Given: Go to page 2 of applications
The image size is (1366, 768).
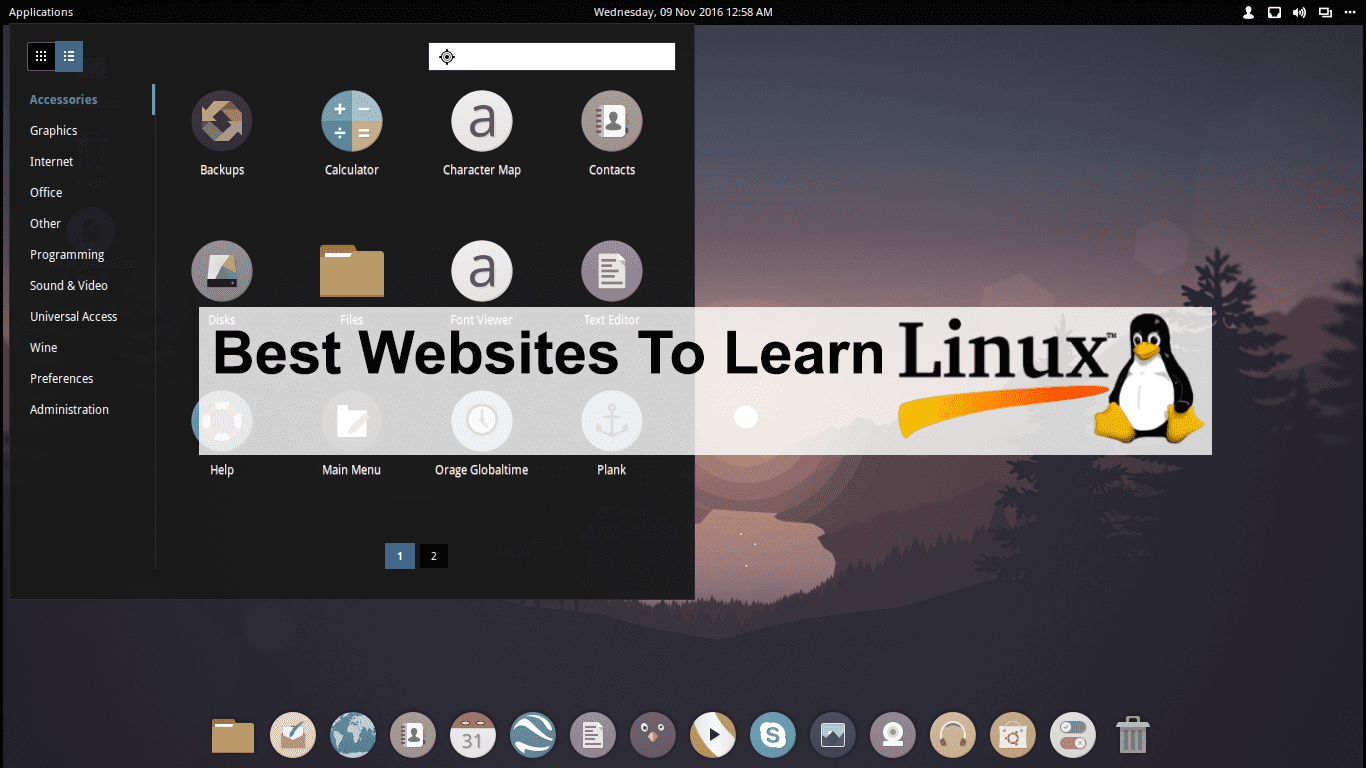Looking at the screenshot, I should (433, 556).
